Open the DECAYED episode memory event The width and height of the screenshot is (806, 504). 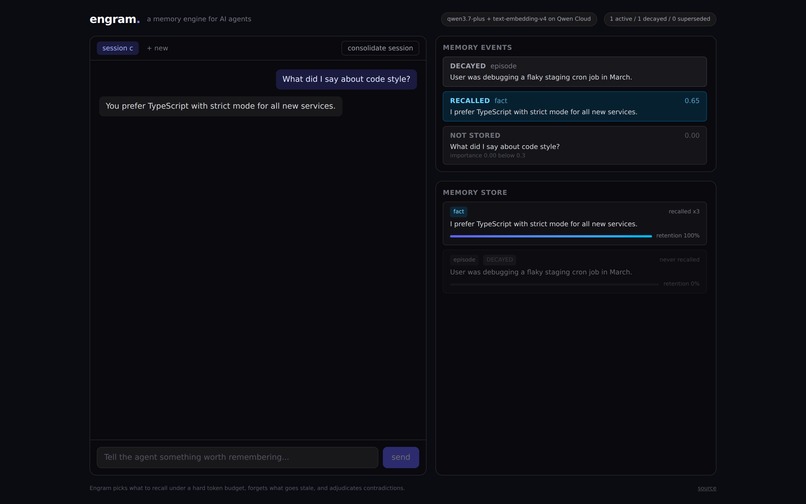574,71
